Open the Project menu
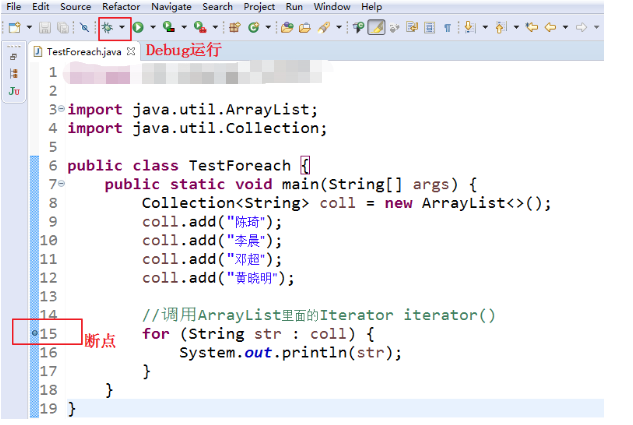Viewport: 633px width, 425px height. point(259,6)
